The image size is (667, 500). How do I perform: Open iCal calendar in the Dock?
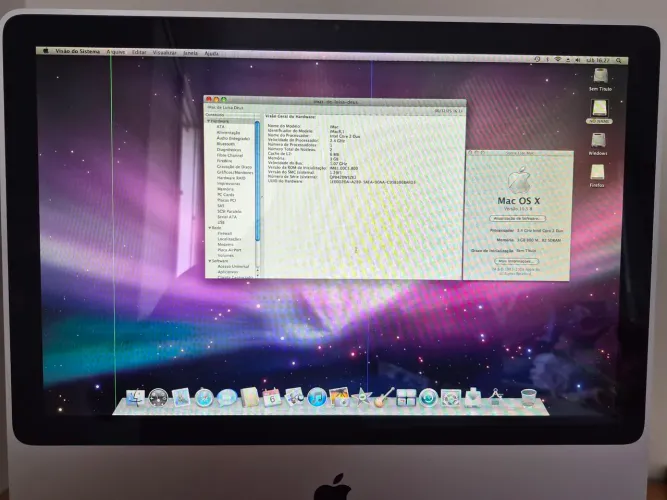272,397
